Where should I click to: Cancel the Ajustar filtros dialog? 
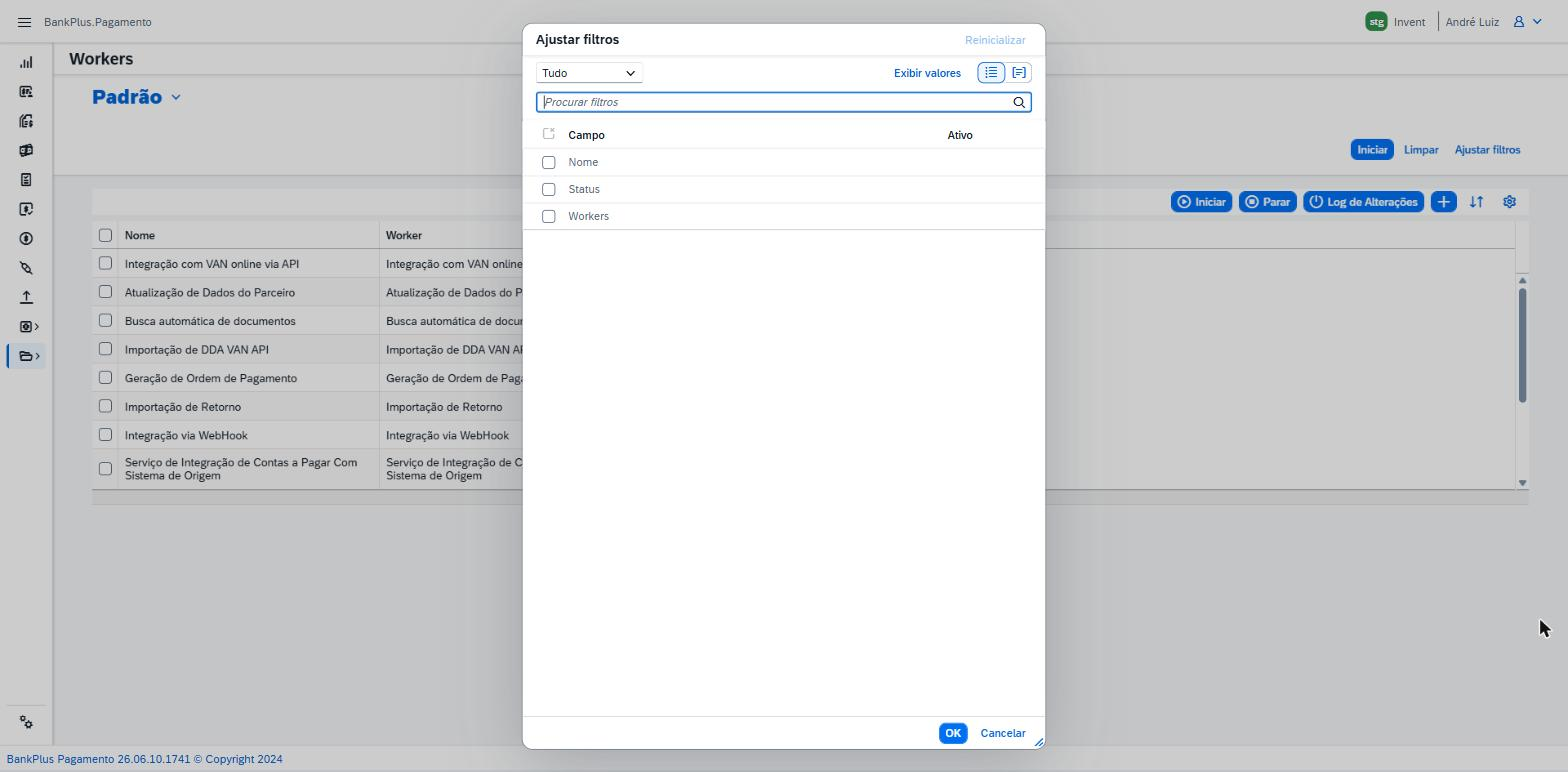(1003, 733)
